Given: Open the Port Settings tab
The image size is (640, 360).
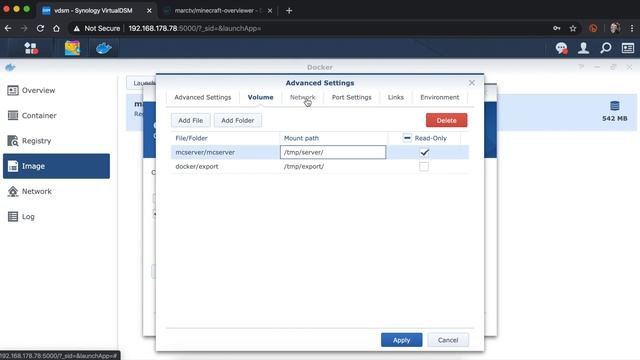Looking at the screenshot, I should click(x=351, y=98).
